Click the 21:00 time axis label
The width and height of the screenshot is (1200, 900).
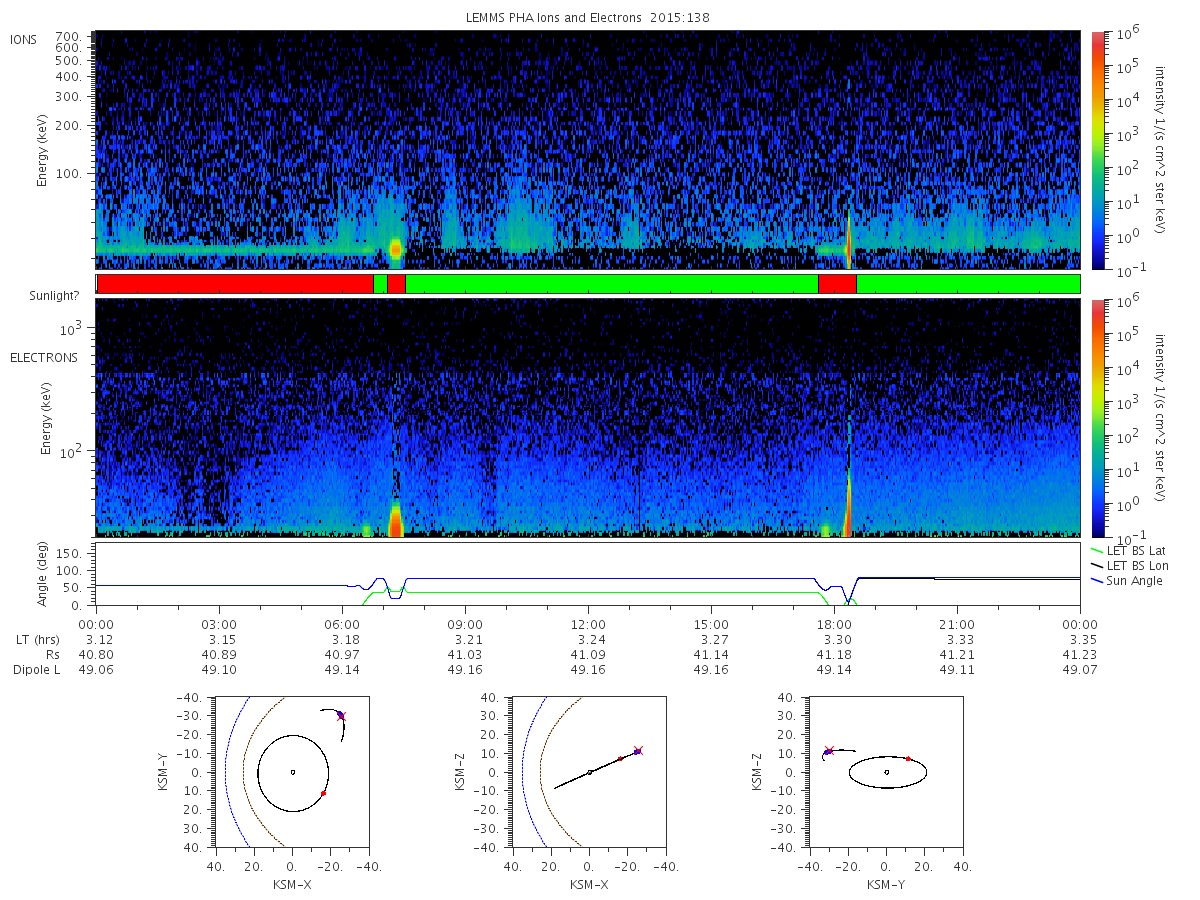[957, 624]
